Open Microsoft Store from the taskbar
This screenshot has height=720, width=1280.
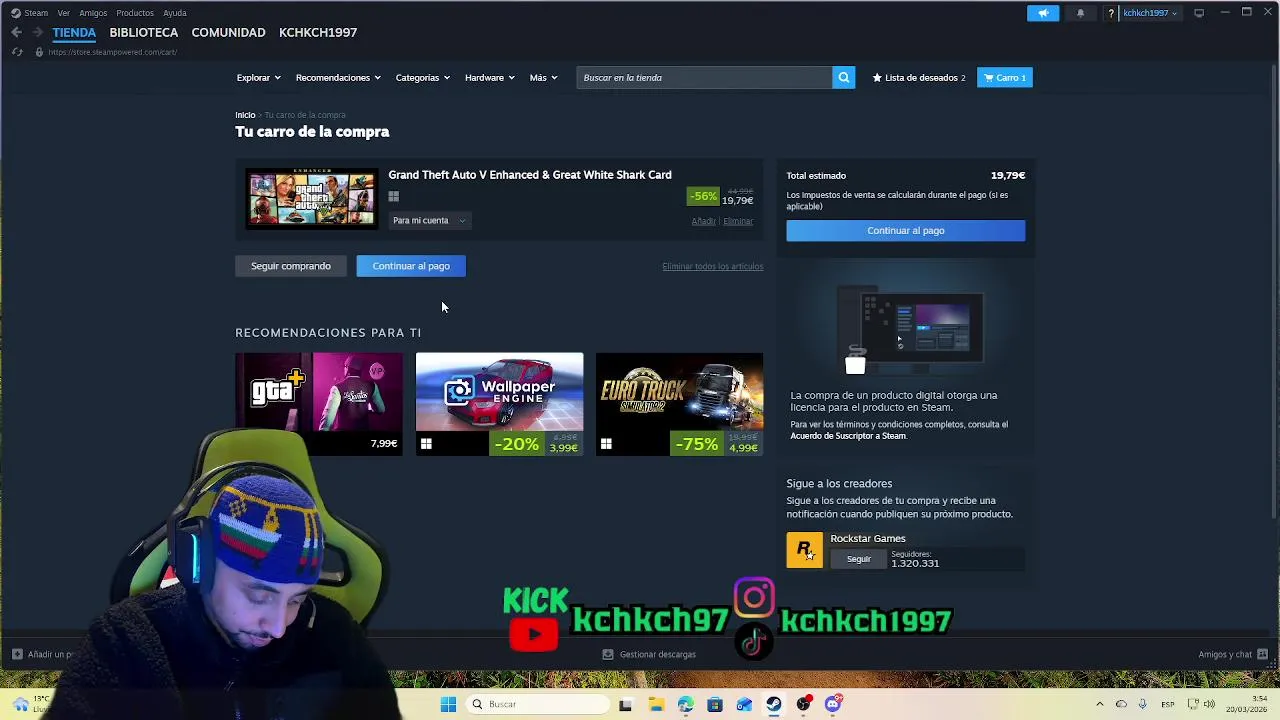pyautogui.click(x=714, y=704)
